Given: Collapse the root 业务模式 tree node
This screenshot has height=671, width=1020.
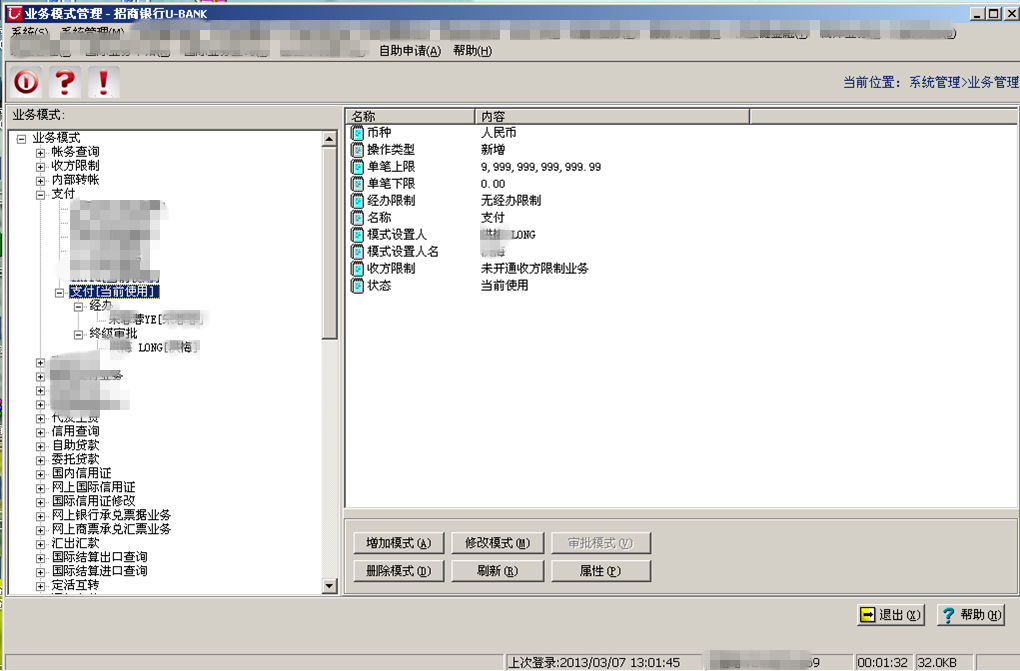Looking at the screenshot, I should (x=21, y=139).
